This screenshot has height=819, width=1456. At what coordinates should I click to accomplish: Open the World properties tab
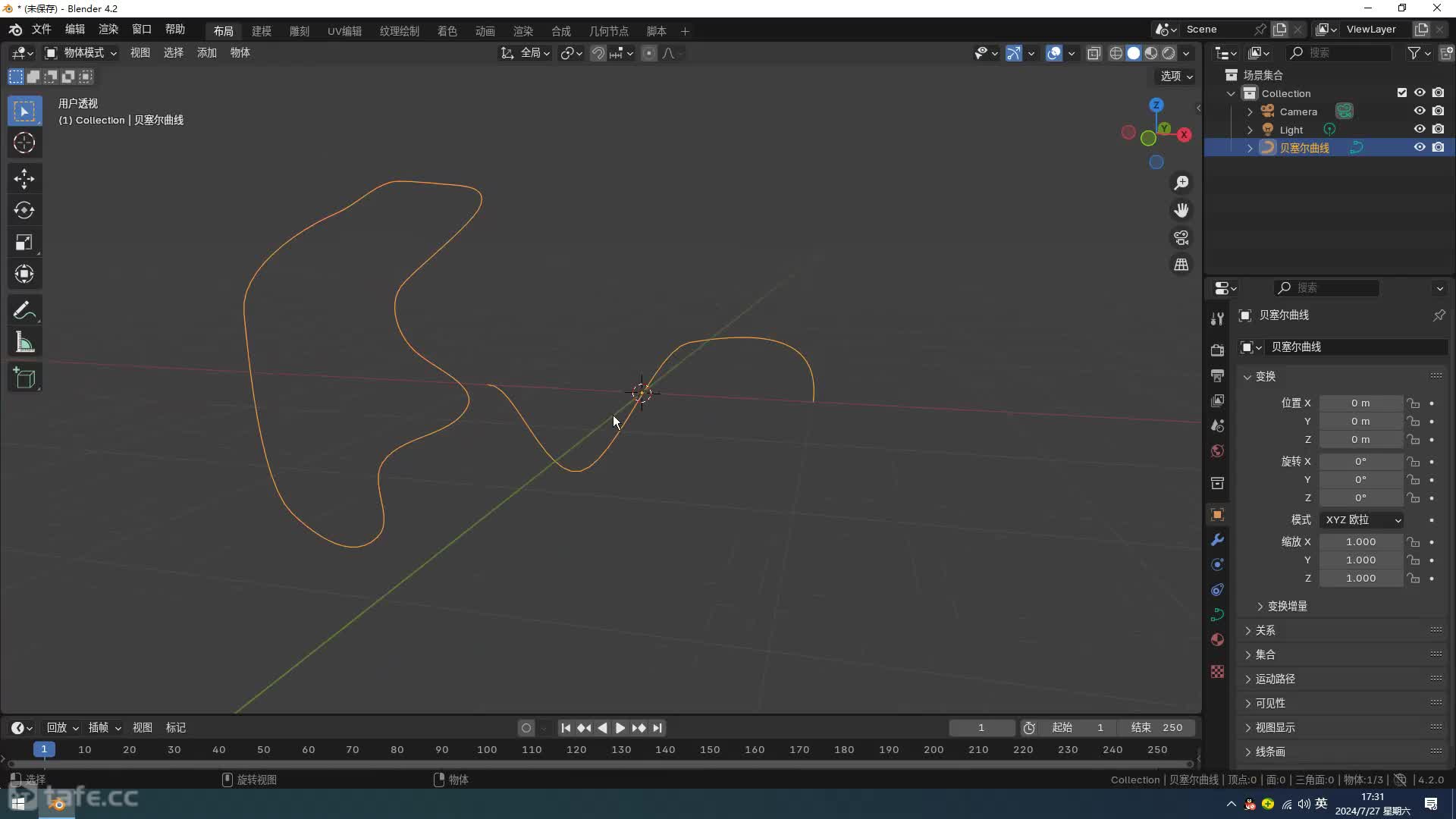coord(1217,450)
